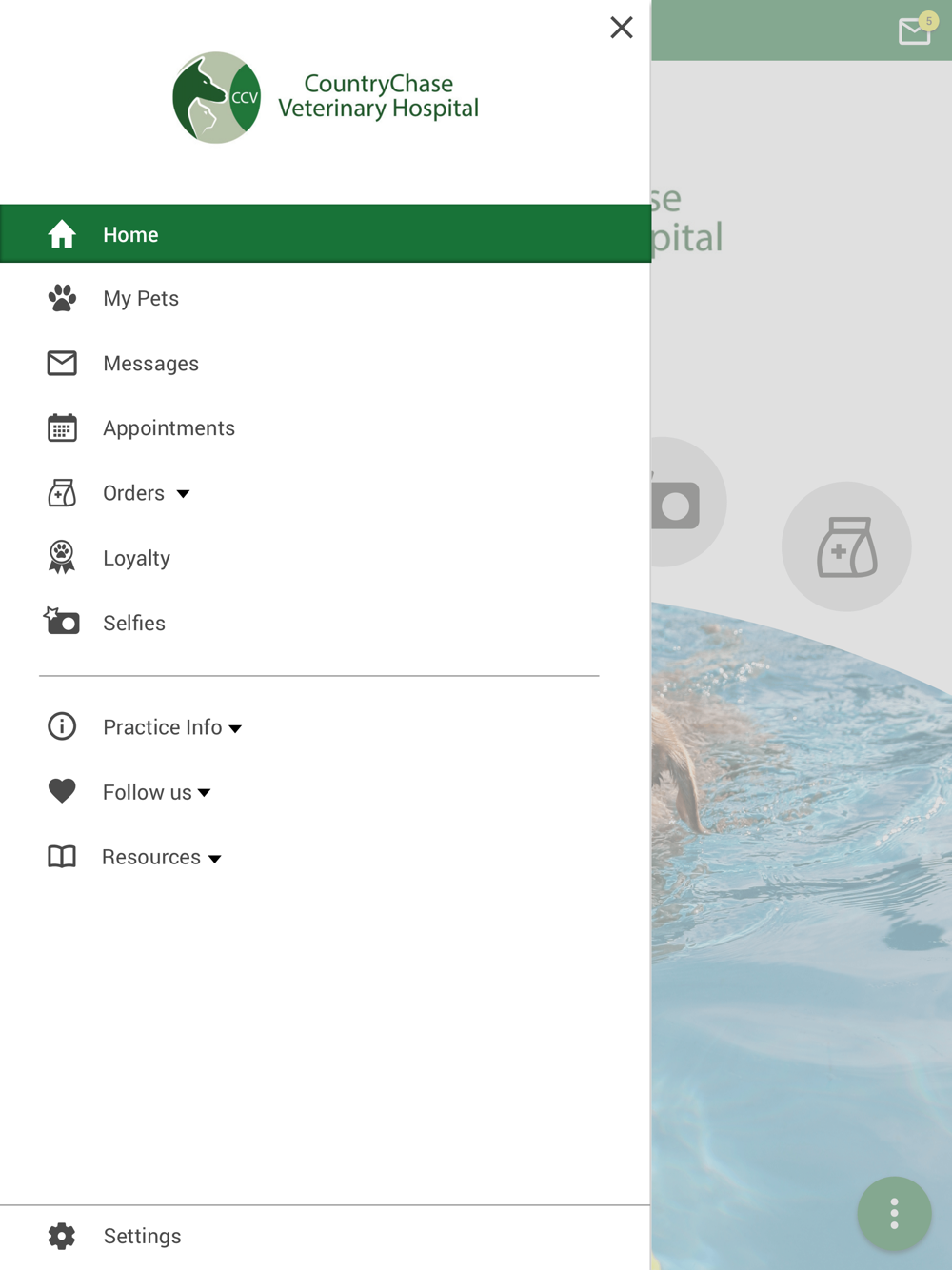Select the Practice Info label
This screenshot has width=952, height=1270.
click(x=162, y=727)
